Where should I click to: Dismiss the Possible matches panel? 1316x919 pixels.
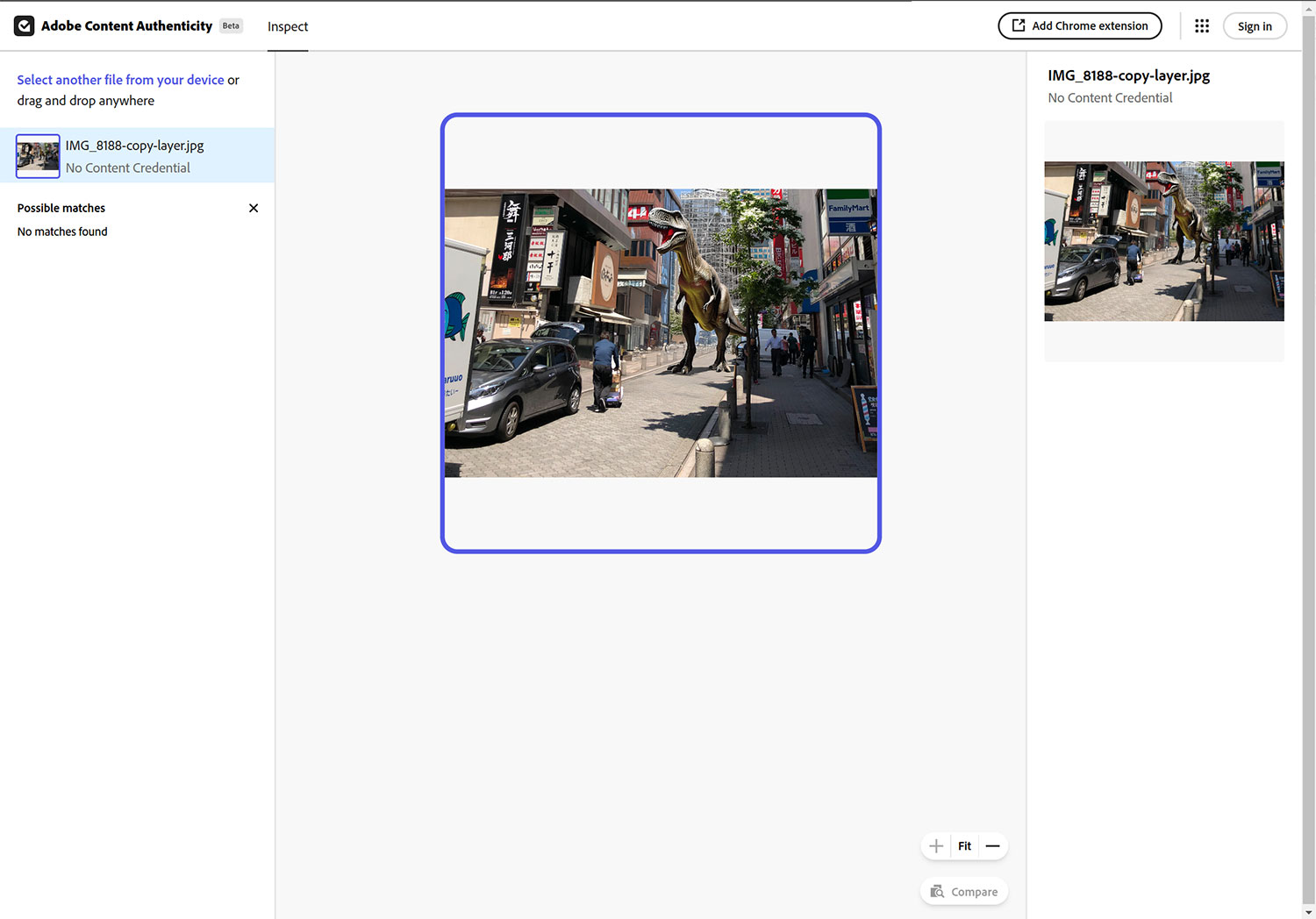point(254,208)
